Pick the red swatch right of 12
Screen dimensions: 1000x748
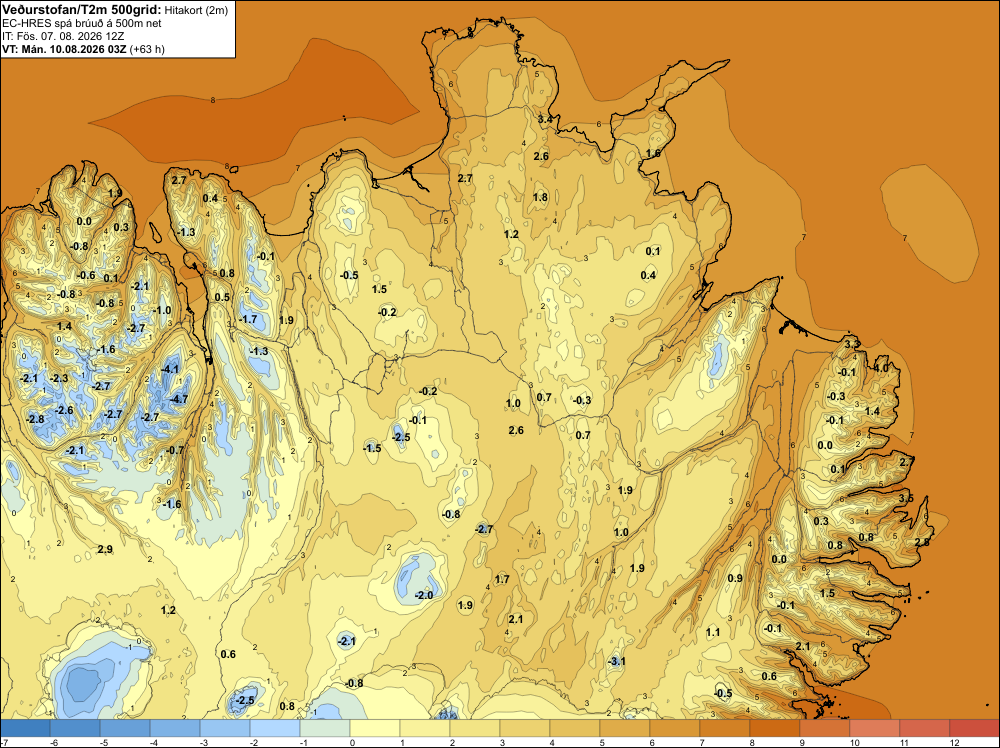(974, 728)
